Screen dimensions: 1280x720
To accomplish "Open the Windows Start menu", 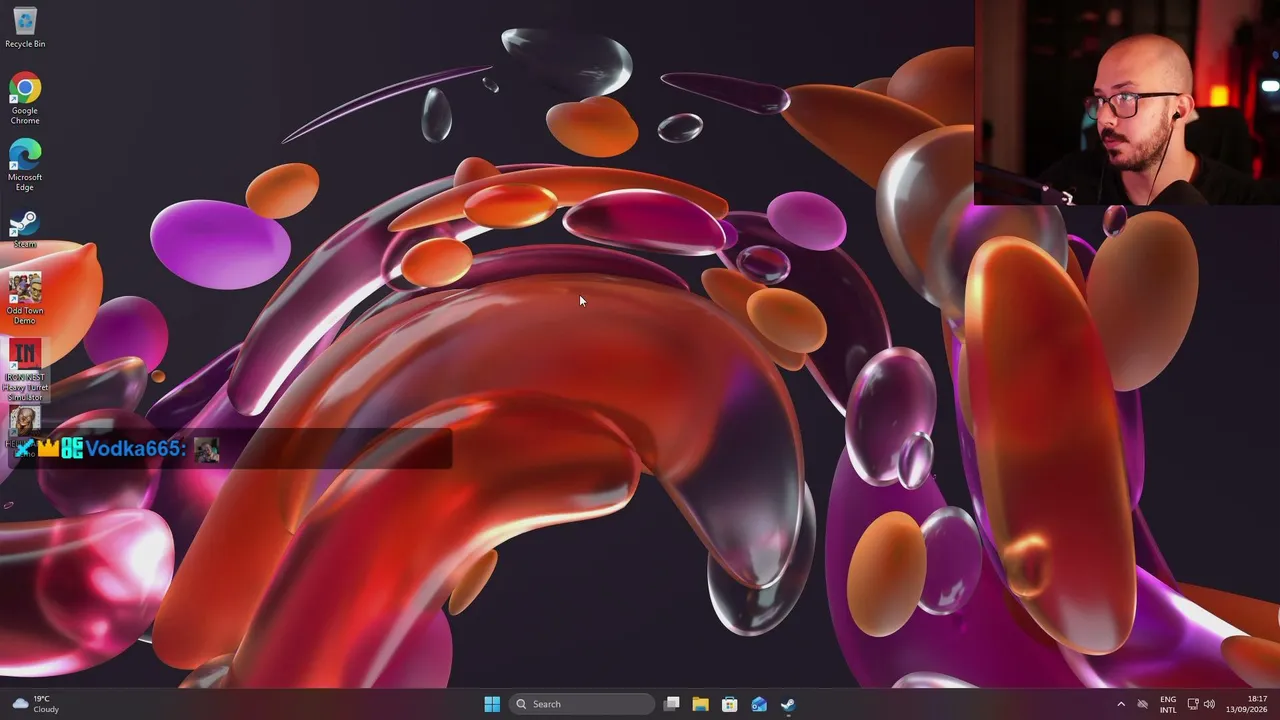I will 492,704.
